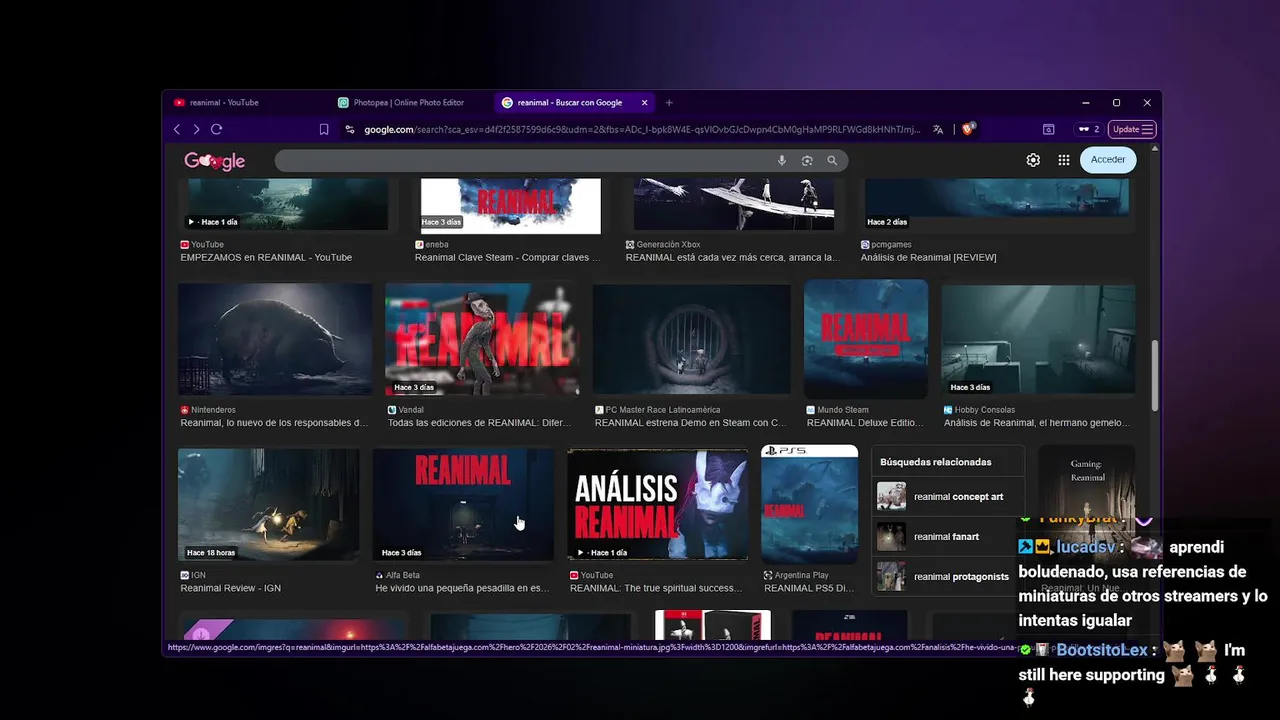Screen dimensions: 1280x720
Task: Open the Google apps grid
Action: (1064, 160)
